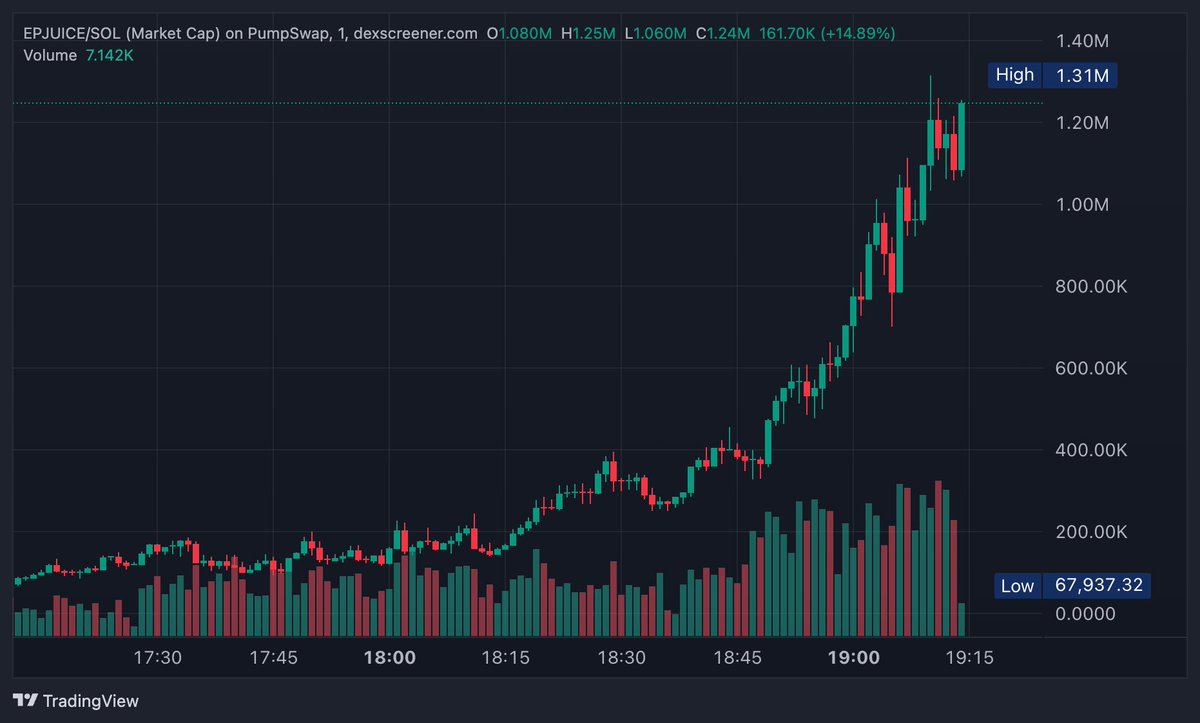
Task: Click the 19:00 time axis label
Action: [x=854, y=658]
